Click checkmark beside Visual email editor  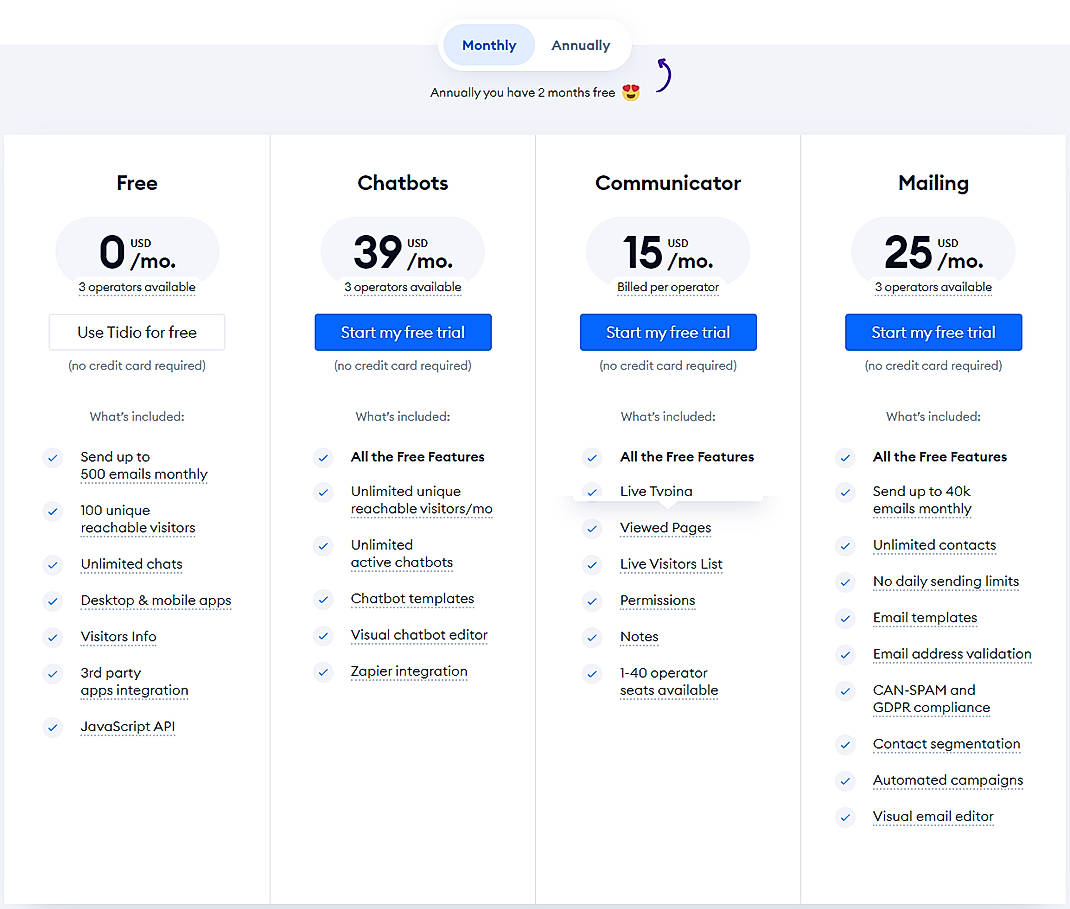(845, 817)
